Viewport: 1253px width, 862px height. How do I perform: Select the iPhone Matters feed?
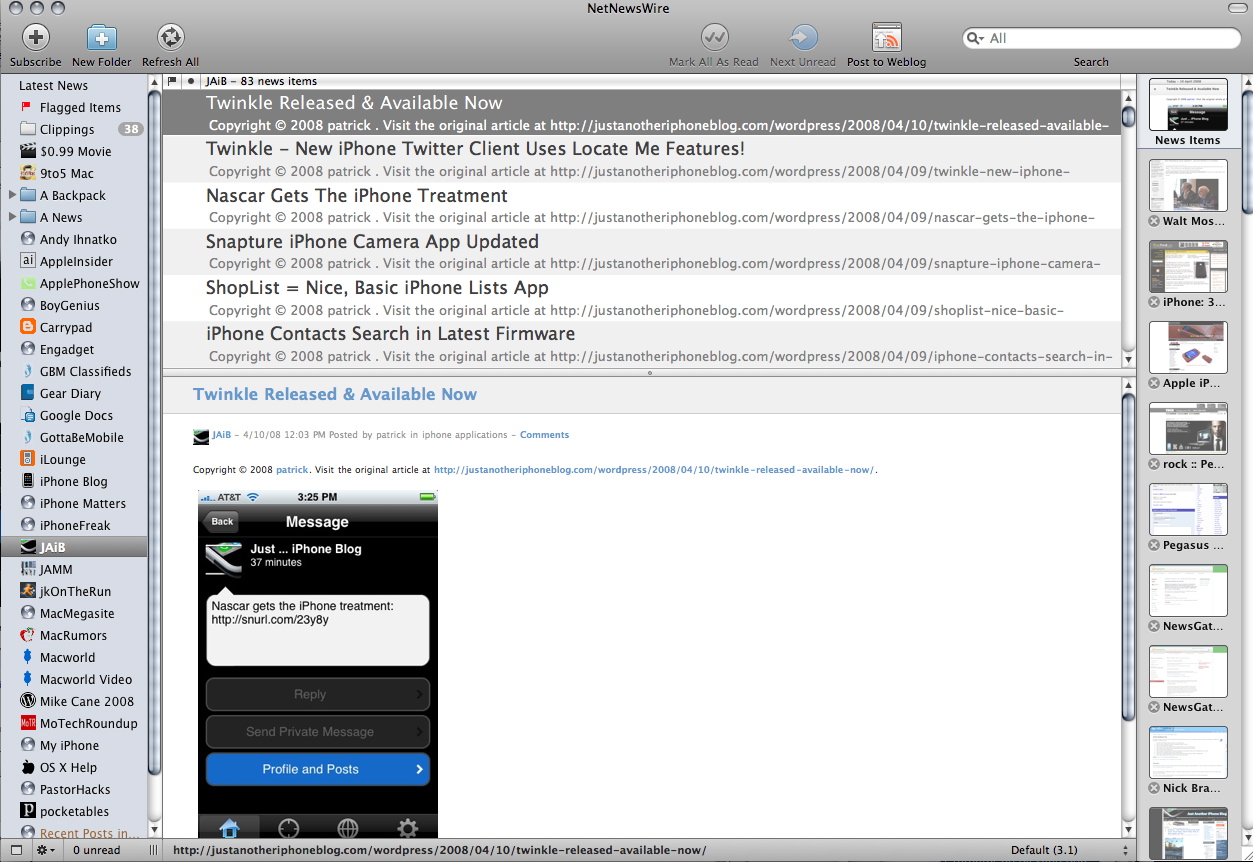click(x=83, y=503)
